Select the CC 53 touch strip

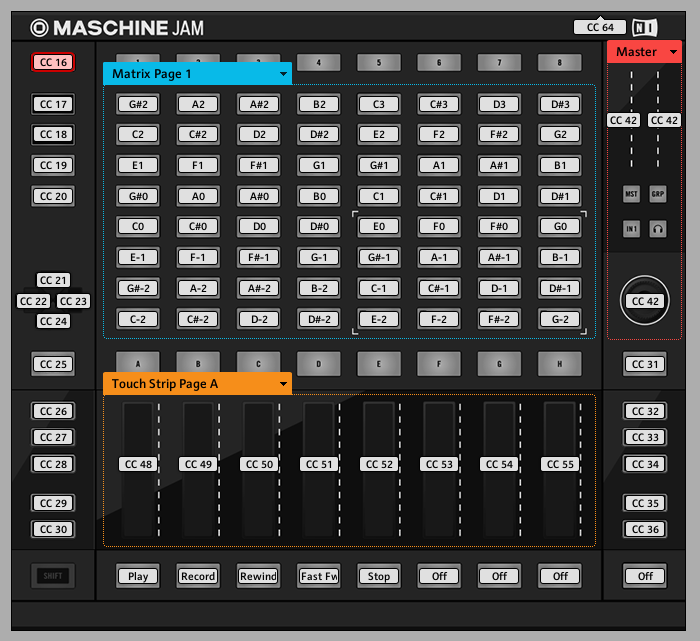(x=439, y=464)
